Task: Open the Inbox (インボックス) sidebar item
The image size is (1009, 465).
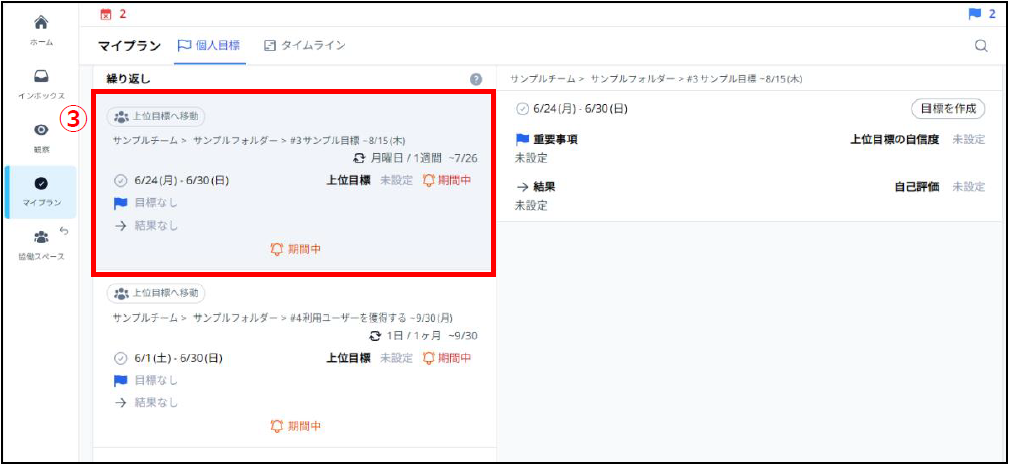Action: tap(41, 84)
